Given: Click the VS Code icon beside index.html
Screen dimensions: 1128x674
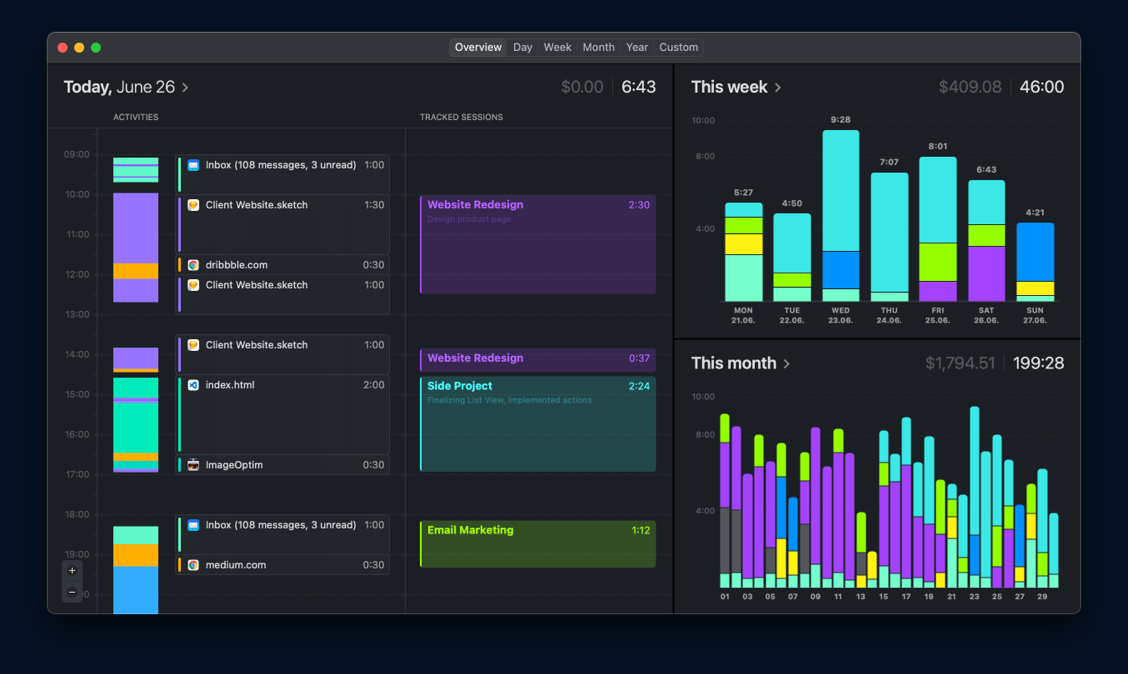Looking at the screenshot, I should coord(194,385).
